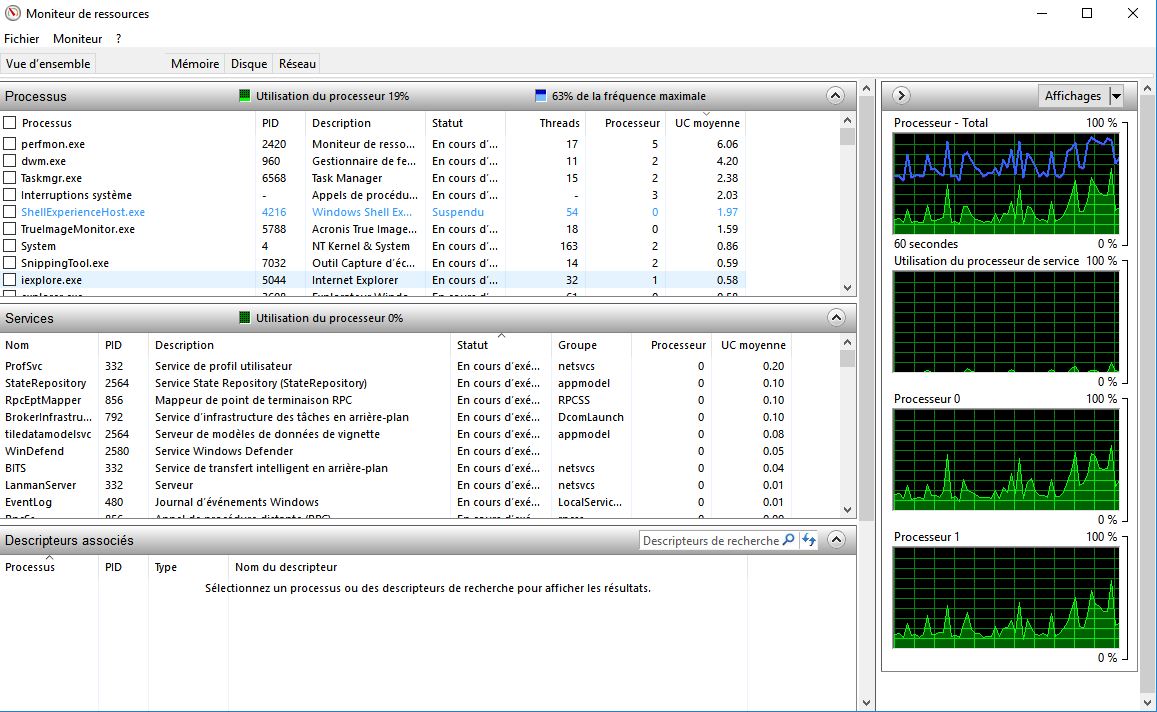
Task: Click the Processeur 0 graph
Action: click(x=1006, y=459)
